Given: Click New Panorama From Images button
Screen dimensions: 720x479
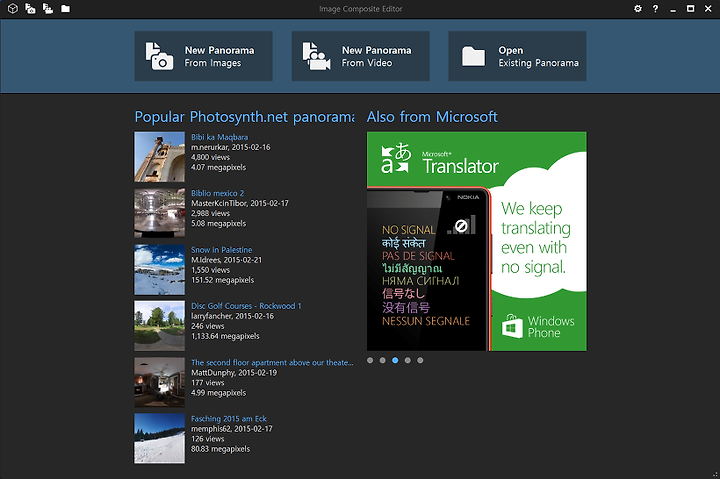Looking at the screenshot, I should point(203,56).
